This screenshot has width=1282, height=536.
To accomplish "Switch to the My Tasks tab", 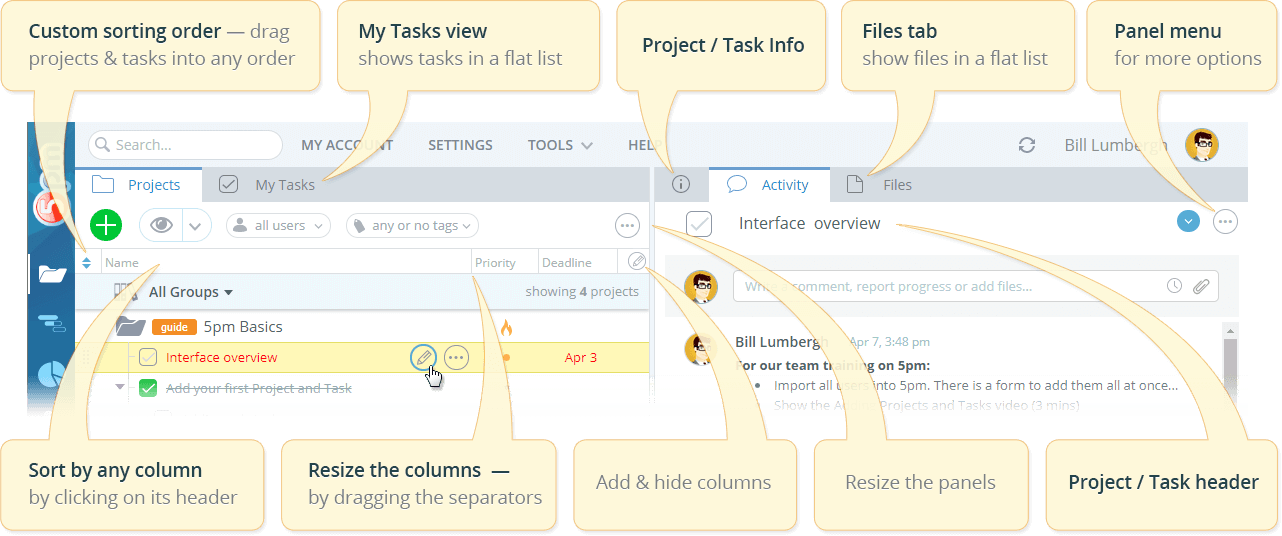I will pos(283,184).
